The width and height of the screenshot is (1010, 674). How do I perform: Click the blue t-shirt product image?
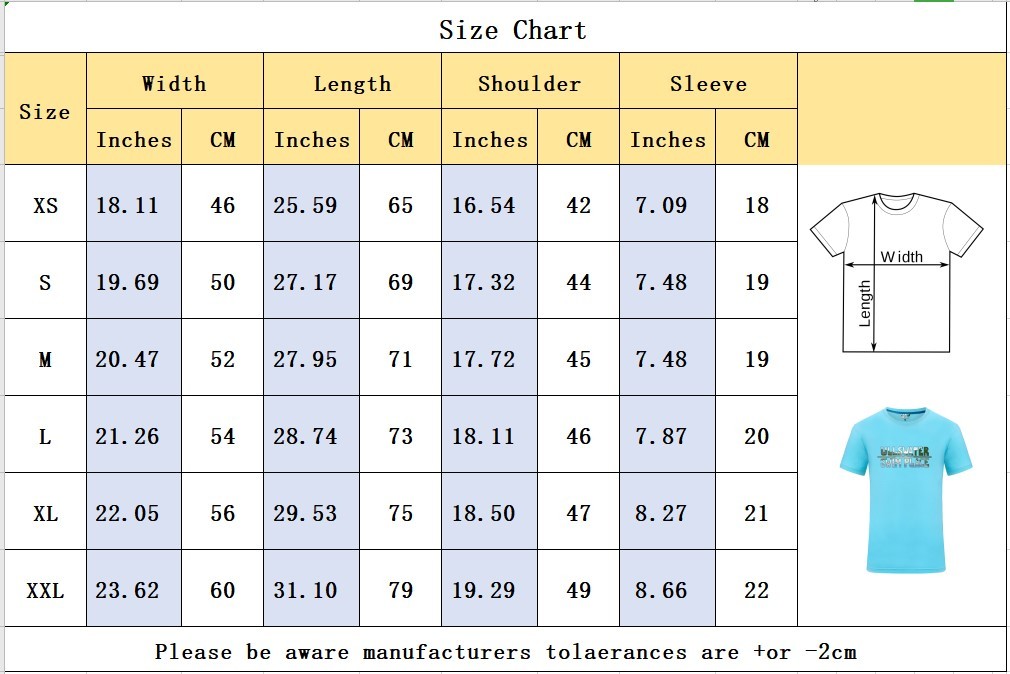(x=906, y=490)
